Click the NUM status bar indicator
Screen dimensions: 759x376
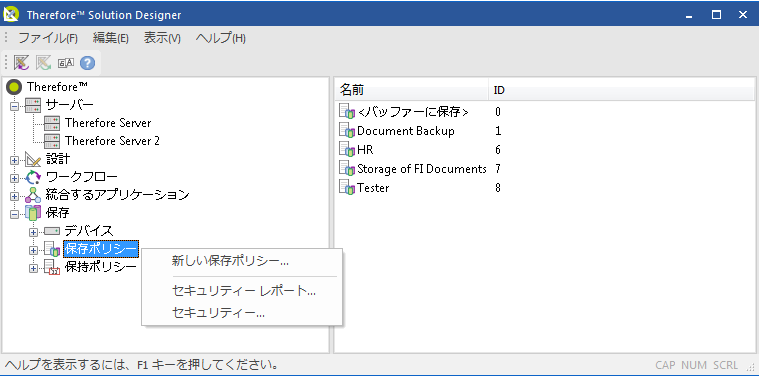pyautogui.click(x=695, y=365)
